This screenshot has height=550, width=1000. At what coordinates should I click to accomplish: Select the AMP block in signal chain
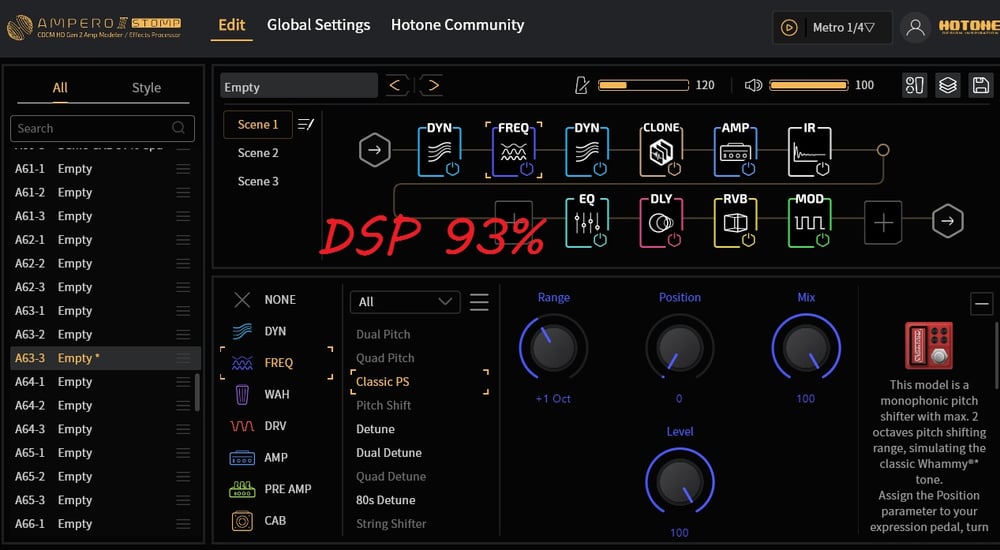coord(735,149)
